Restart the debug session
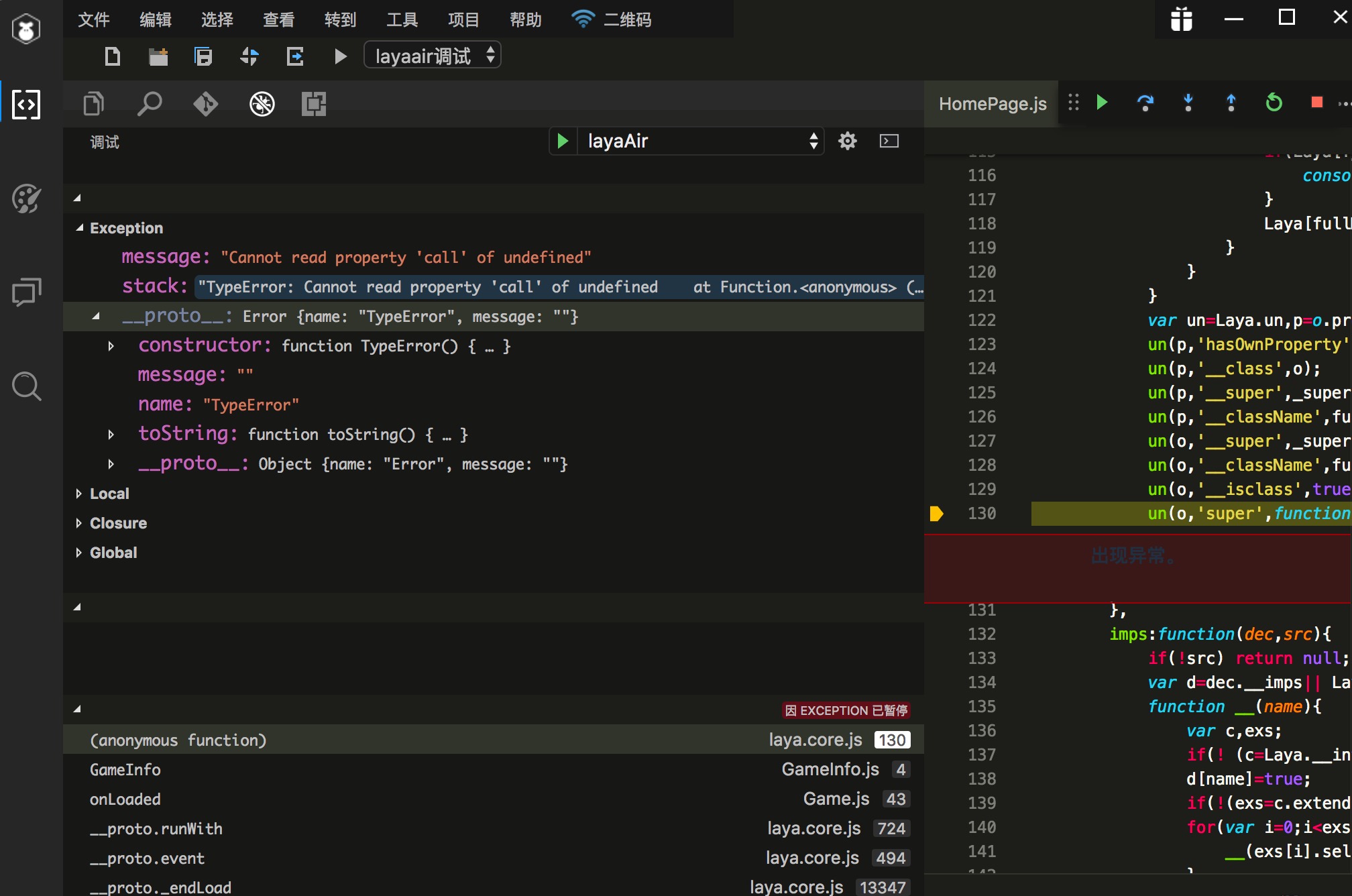 (1274, 103)
